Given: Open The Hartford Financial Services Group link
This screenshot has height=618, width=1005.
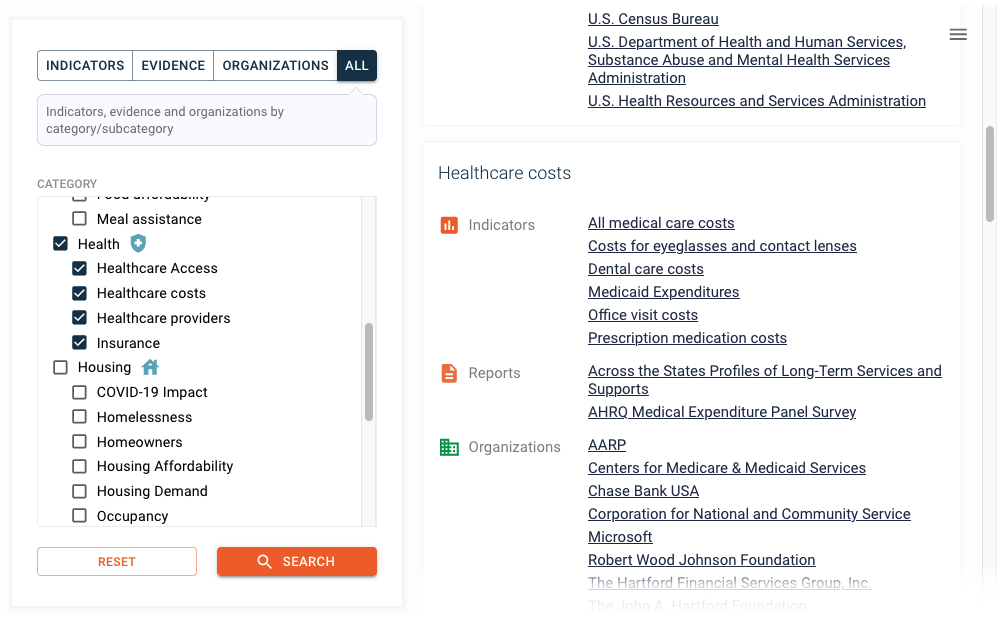Looking at the screenshot, I should coord(730,583).
